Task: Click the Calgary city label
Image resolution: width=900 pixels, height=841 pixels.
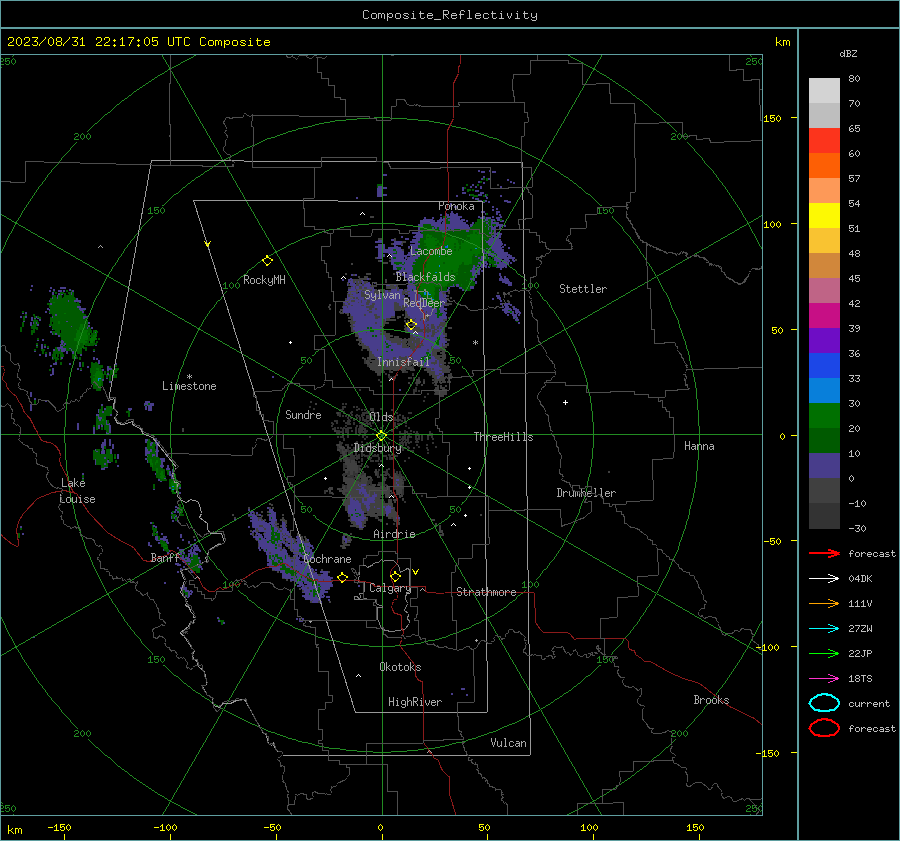Action: (x=390, y=588)
